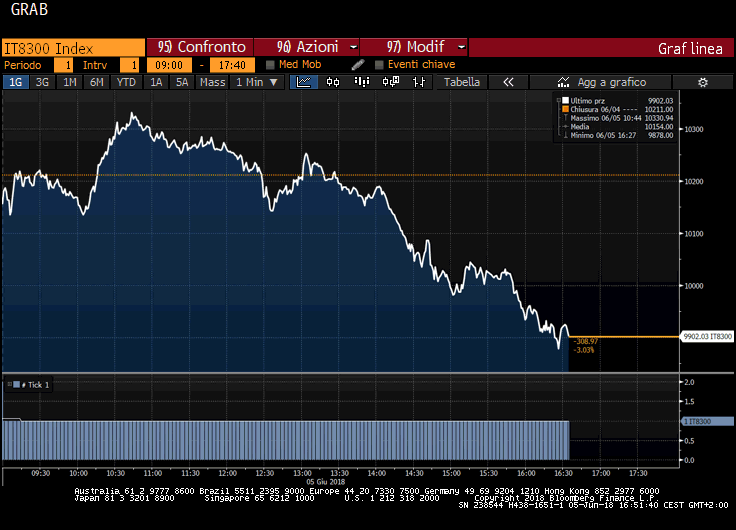Viewport: 736px width, 530px height.
Task: Select the OHLC bars chart icon
Action: coord(419,82)
